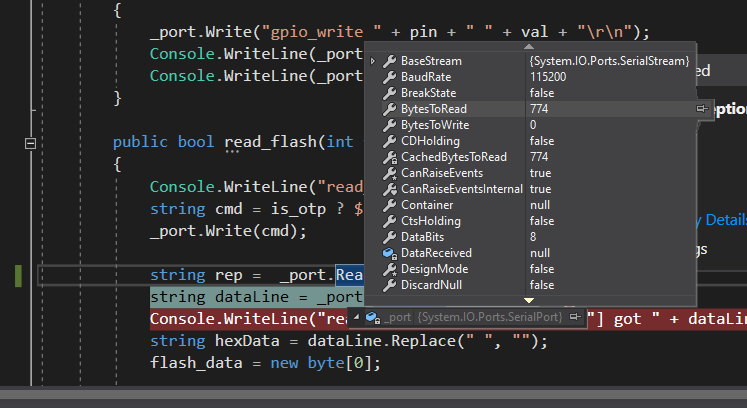Select the DesignMode property icon

pyautogui.click(x=390, y=269)
